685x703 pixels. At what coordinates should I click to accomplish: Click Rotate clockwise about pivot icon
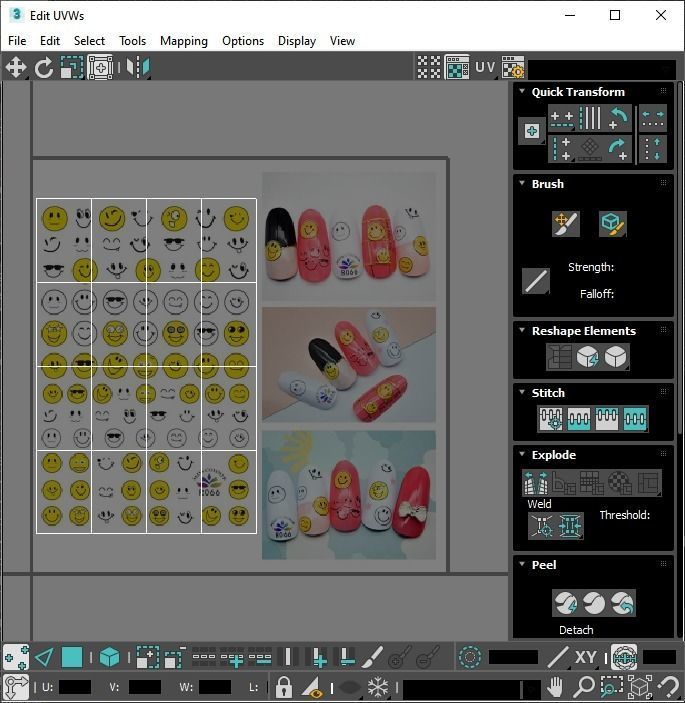coord(618,149)
